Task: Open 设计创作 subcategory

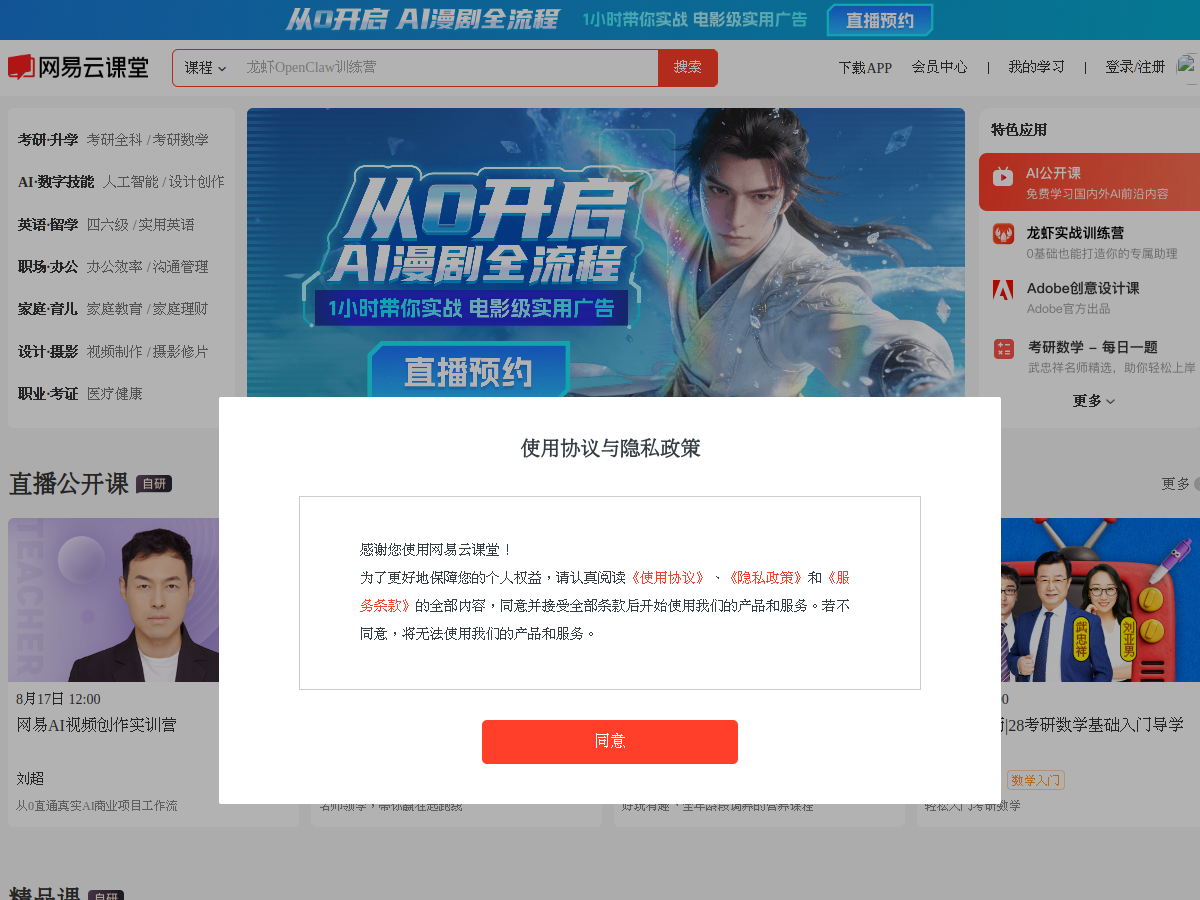Action: (197, 182)
